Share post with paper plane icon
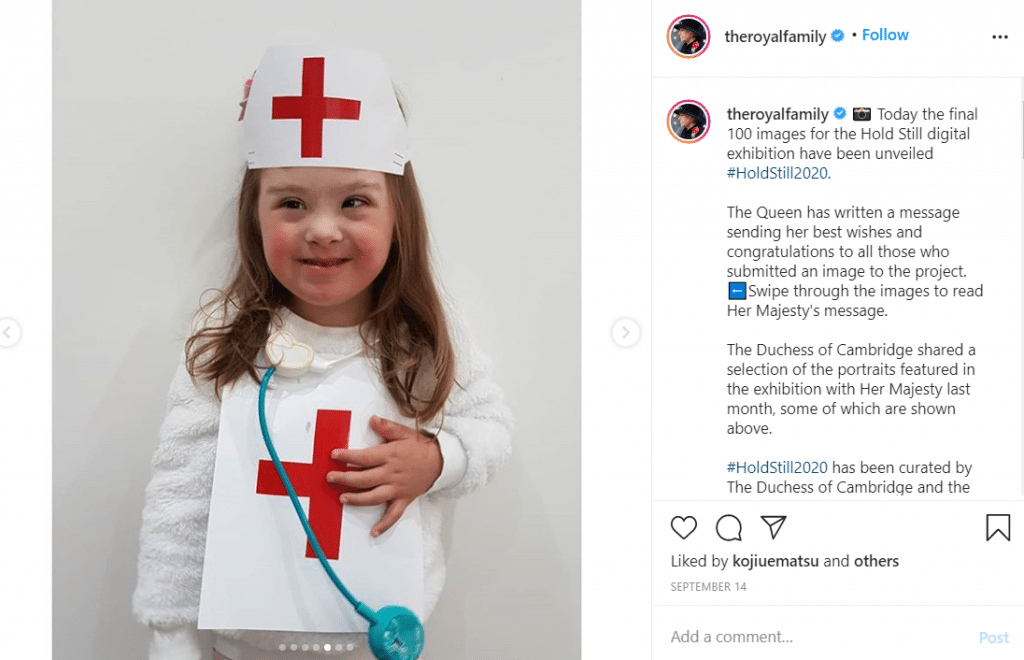 773,527
